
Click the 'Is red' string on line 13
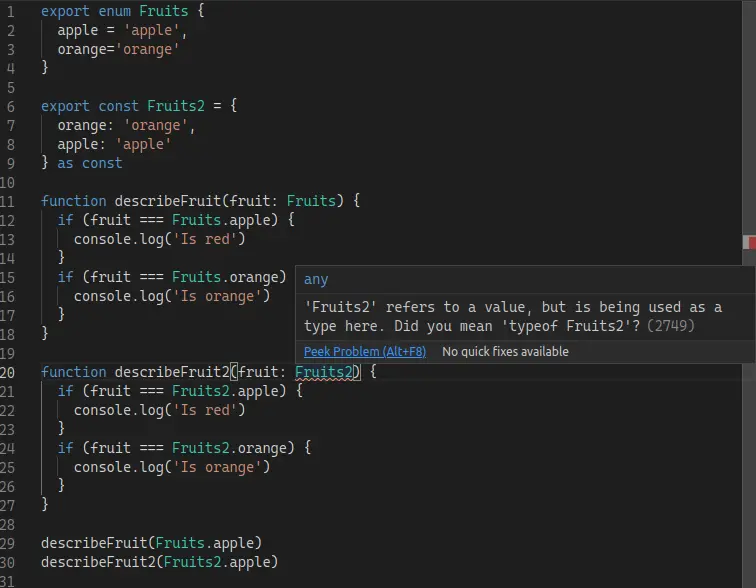(204, 239)
